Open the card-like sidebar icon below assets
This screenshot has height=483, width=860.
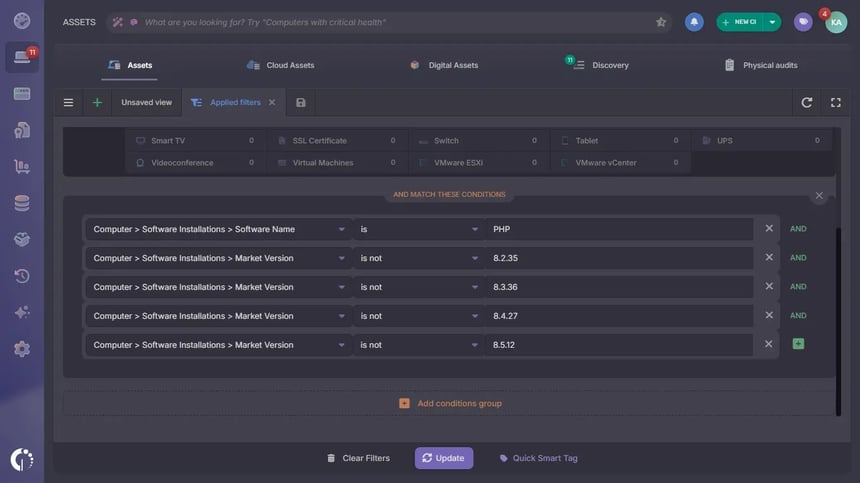22,94
